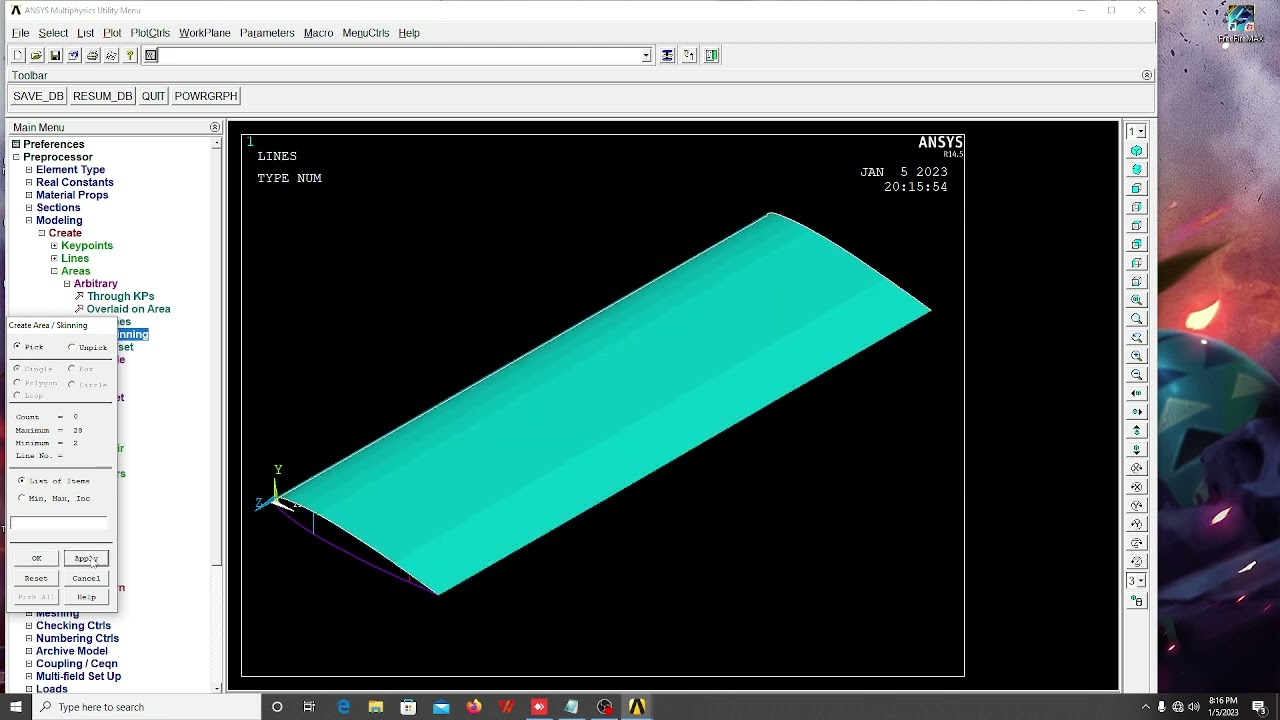The image size is (1280, 720).
Task: Open the Windows Start button
Action: pyautogui.click(x=15, y=707)
